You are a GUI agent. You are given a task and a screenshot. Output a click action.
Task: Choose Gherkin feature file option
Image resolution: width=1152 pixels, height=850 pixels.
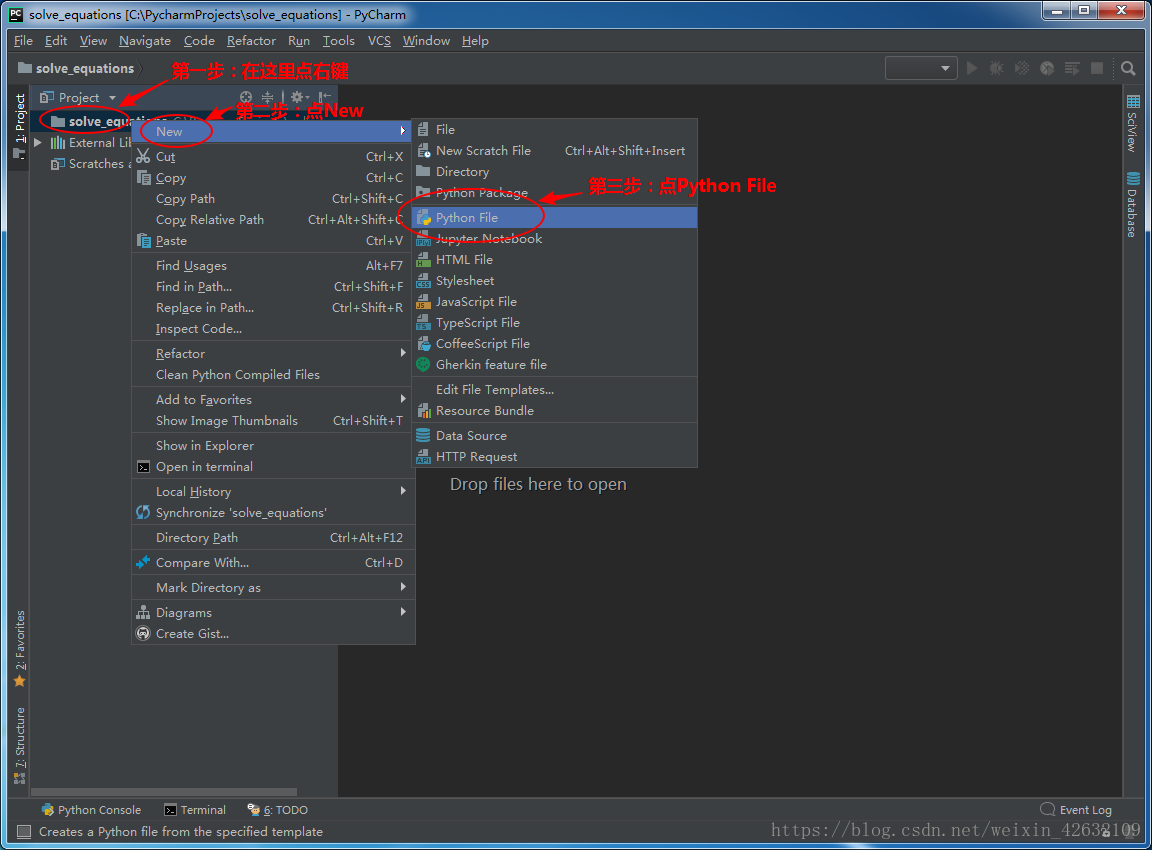click(555, 364)
